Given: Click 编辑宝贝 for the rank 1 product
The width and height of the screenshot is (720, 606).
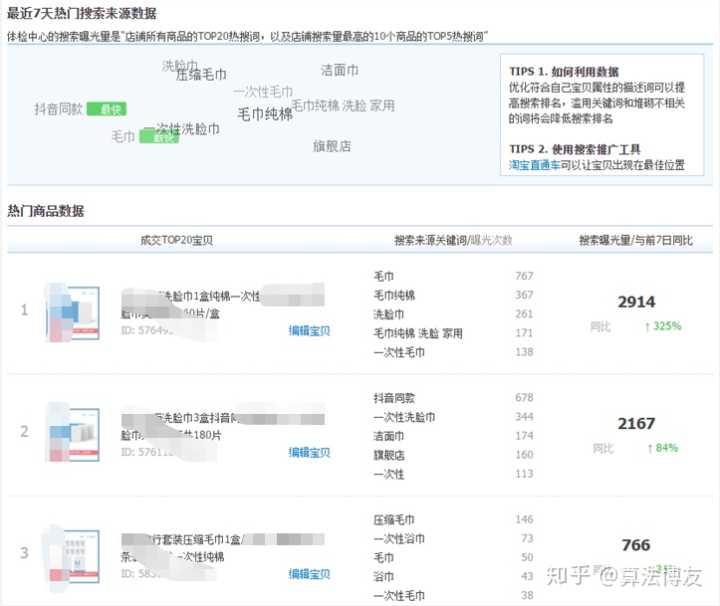Looking at the screenshot, I should pos(309,330).
